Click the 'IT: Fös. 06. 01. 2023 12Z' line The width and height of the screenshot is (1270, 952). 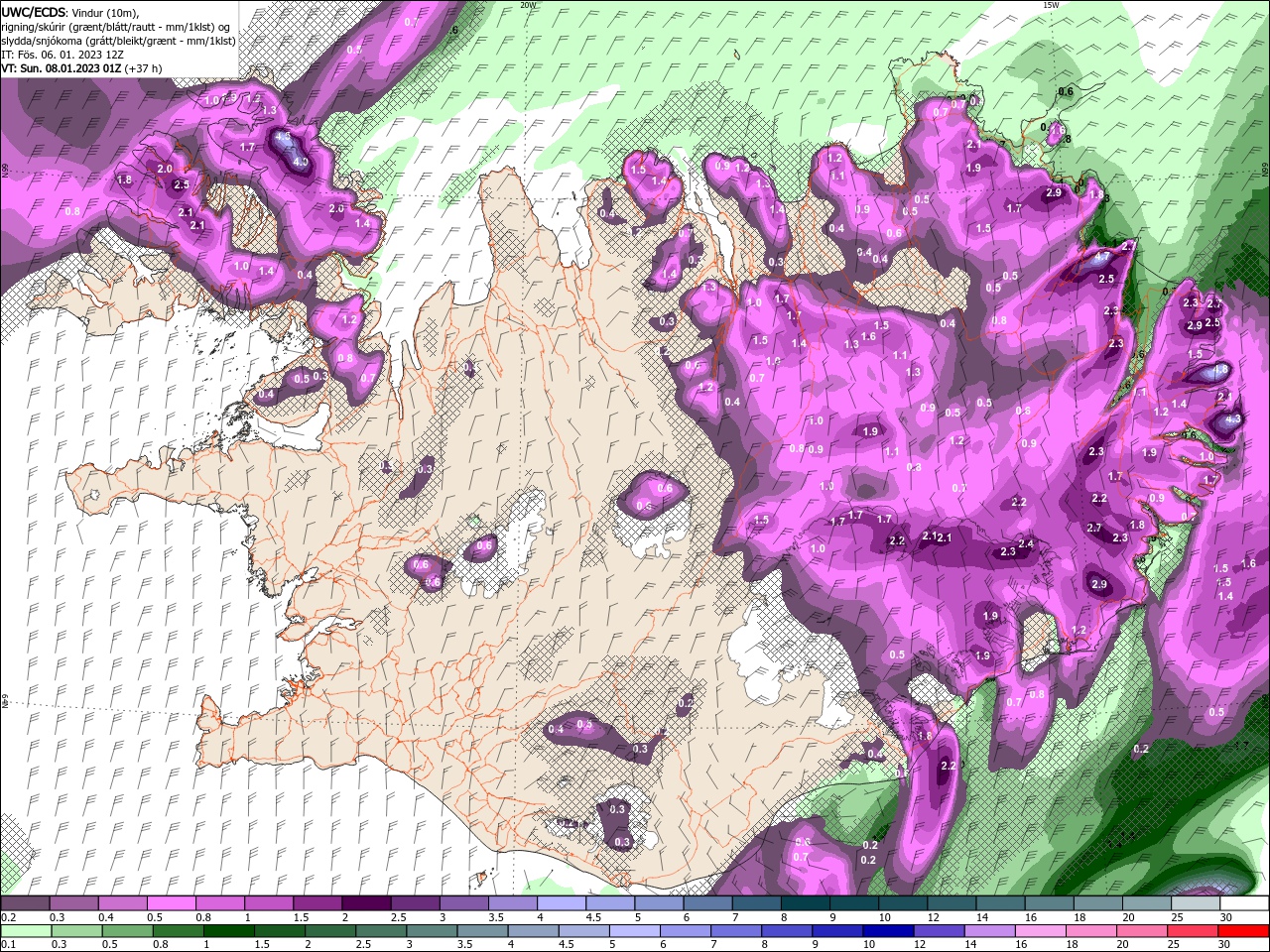click(64, 54)
